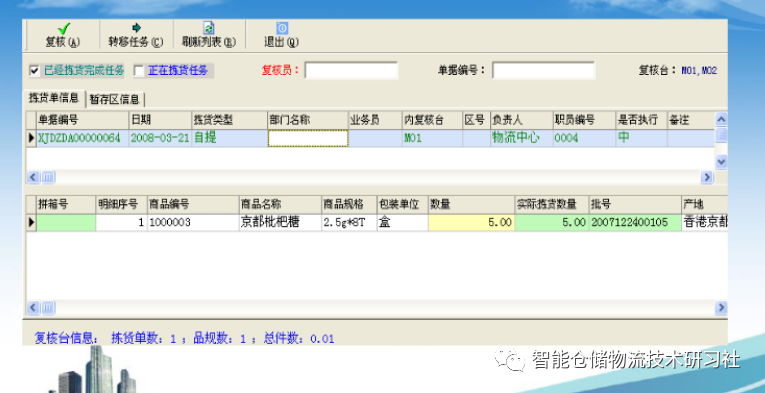The width and height of the screenshot is (765, 393).
Task: Click the 刷新列表(R) refresh toolbar button
Action: point(209,35)
